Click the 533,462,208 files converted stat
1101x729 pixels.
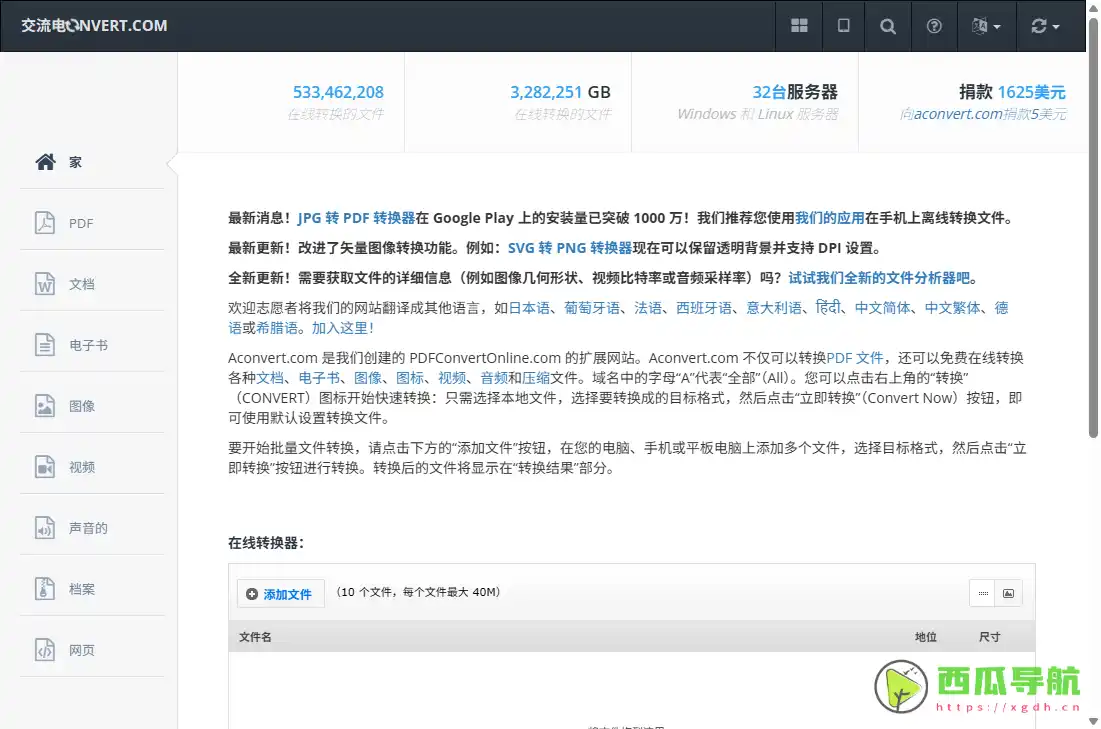click(x=338, y=92)
